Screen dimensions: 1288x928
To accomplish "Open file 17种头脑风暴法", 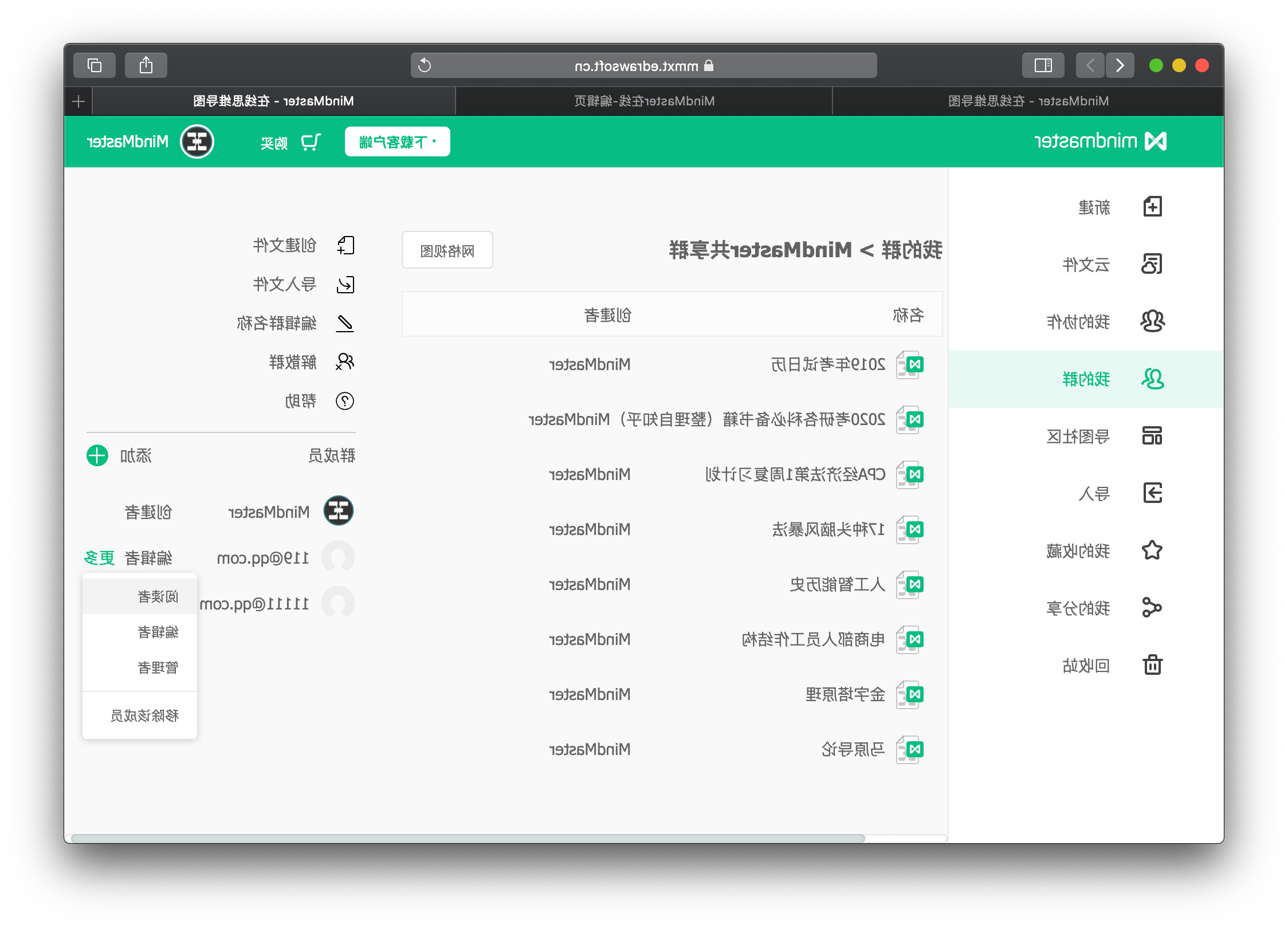I will coord(828,530).
